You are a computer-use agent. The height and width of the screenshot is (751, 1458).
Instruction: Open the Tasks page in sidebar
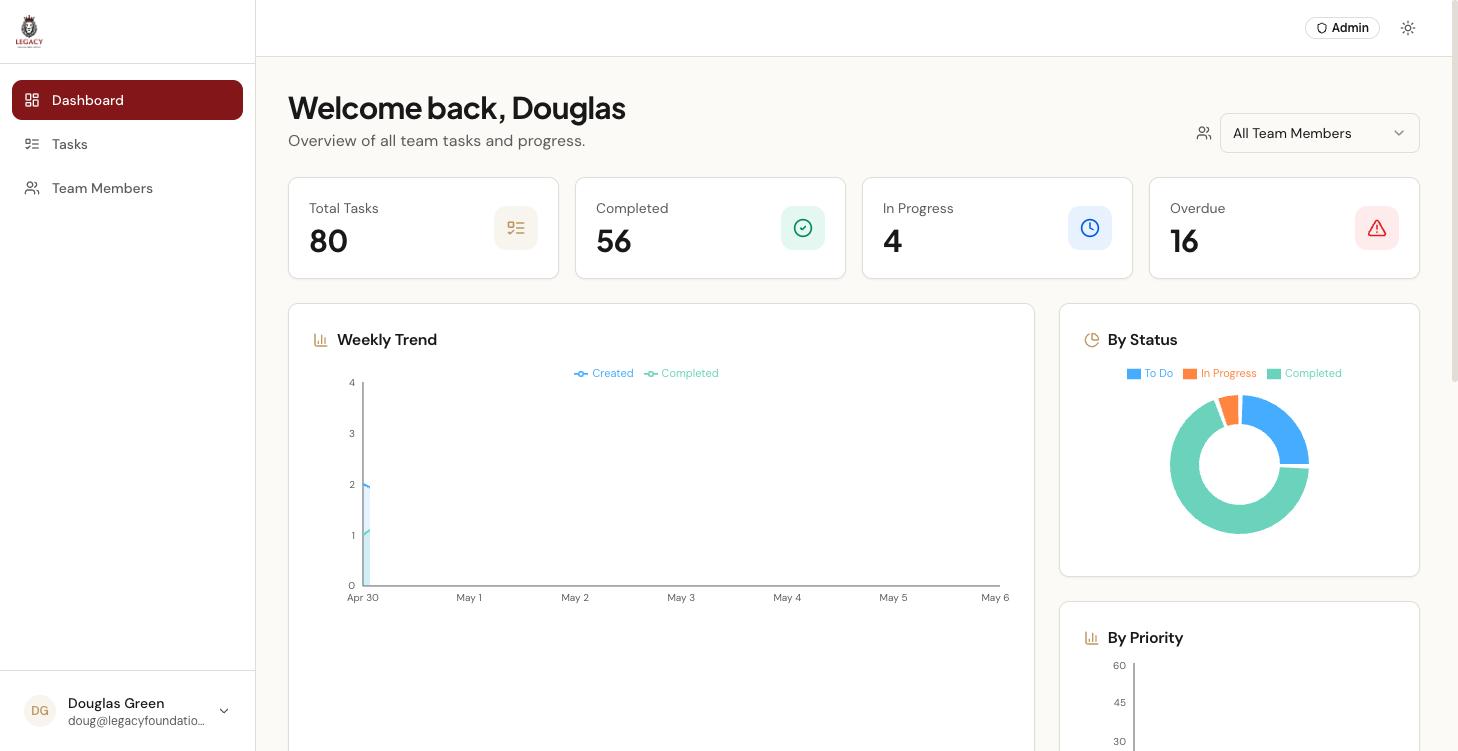(127, 144)
